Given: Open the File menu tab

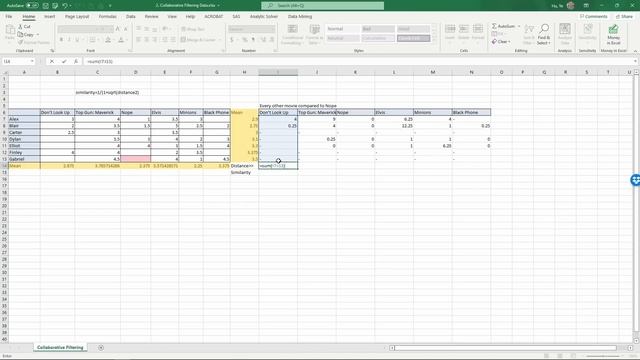Looking at the screenshot, I should point(9,16).
